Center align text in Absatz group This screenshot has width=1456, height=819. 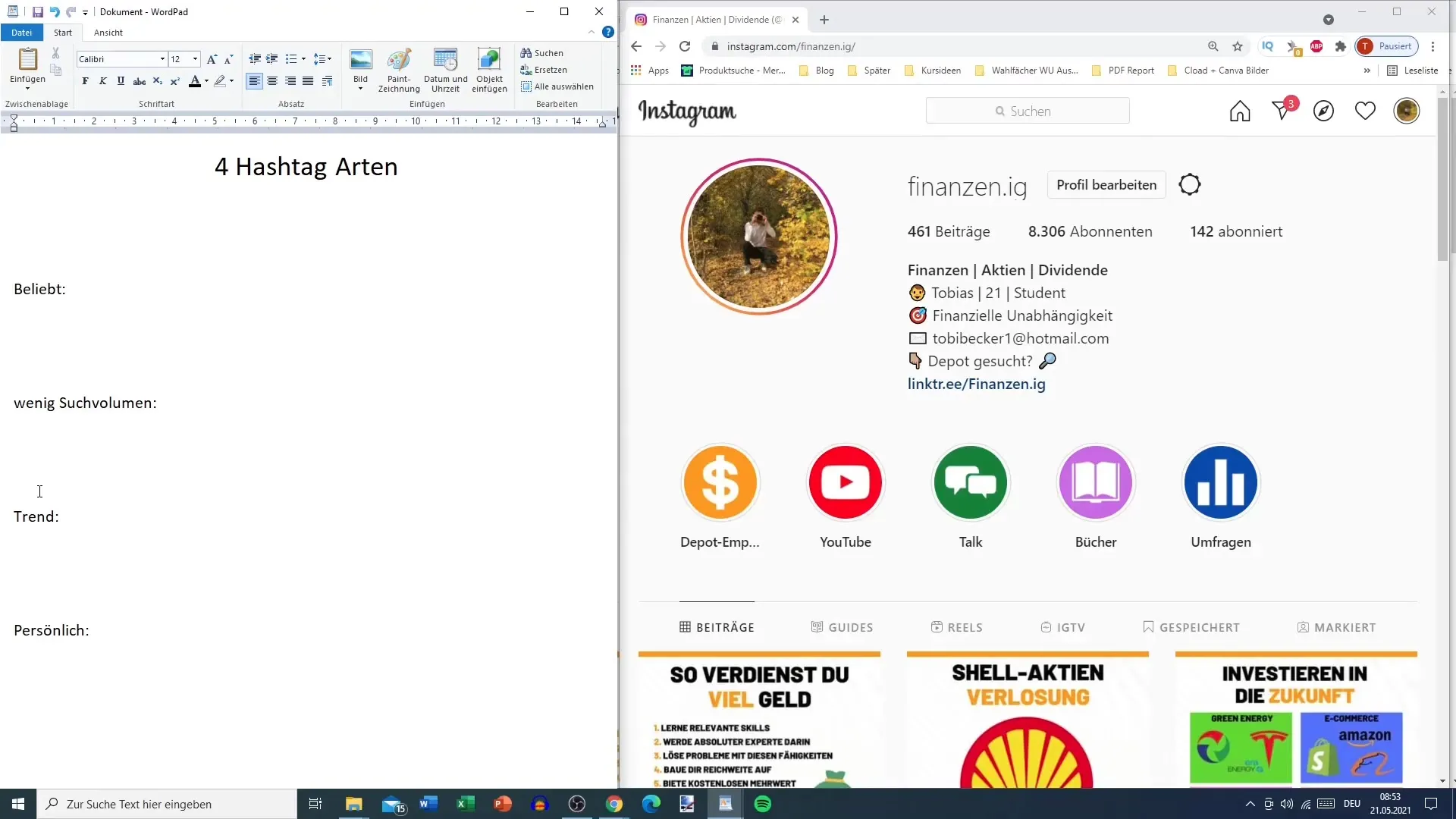pos(272,81)
